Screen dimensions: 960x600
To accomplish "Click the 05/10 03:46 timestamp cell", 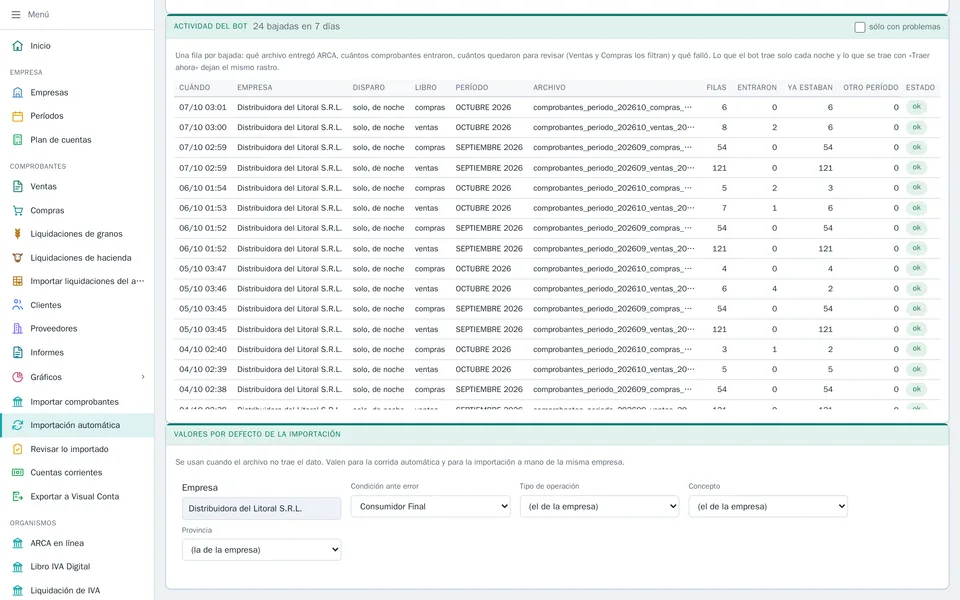I will [203, 289].
